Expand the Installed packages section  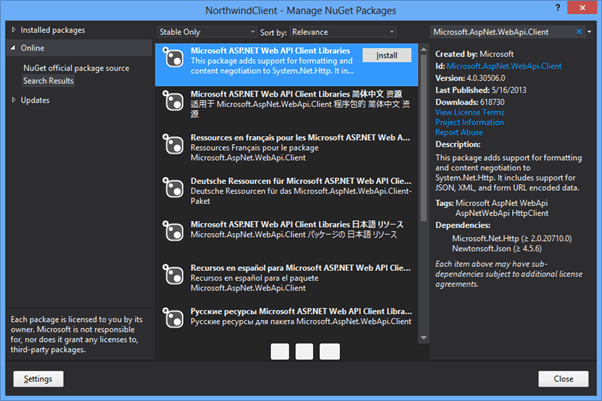tap(13, 31)
